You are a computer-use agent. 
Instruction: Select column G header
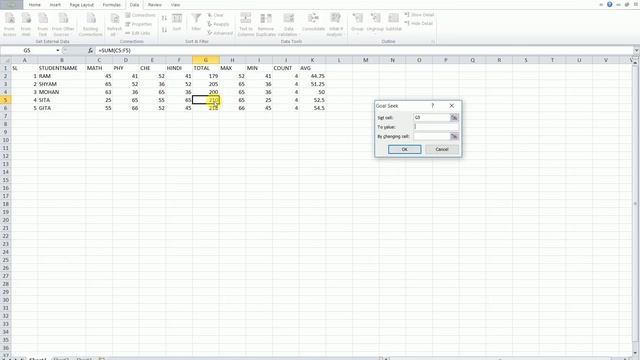[206, 60]
